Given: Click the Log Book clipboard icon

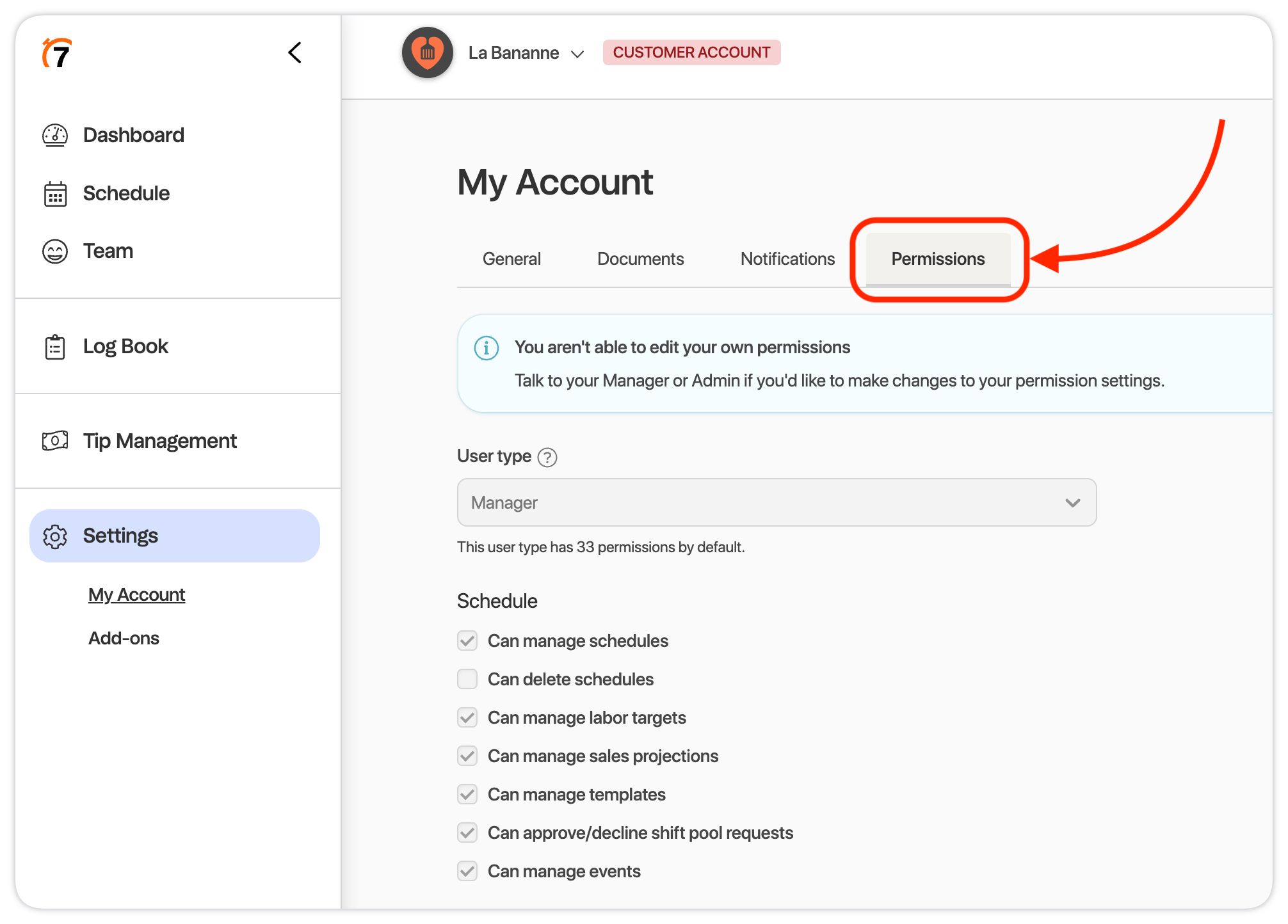Looking at the screenshot, I should pos(55,347).
